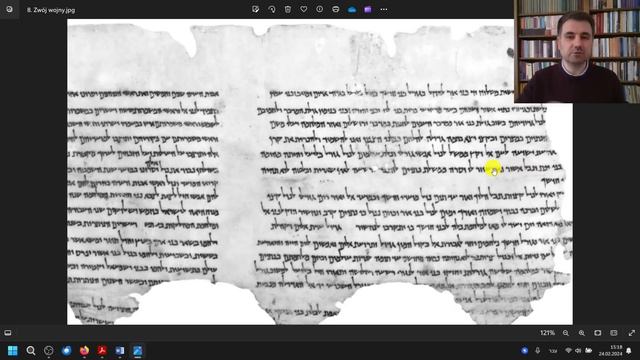
Task: Open the OneDrive cloud icon in the toolbar
Action: point(352,9)
